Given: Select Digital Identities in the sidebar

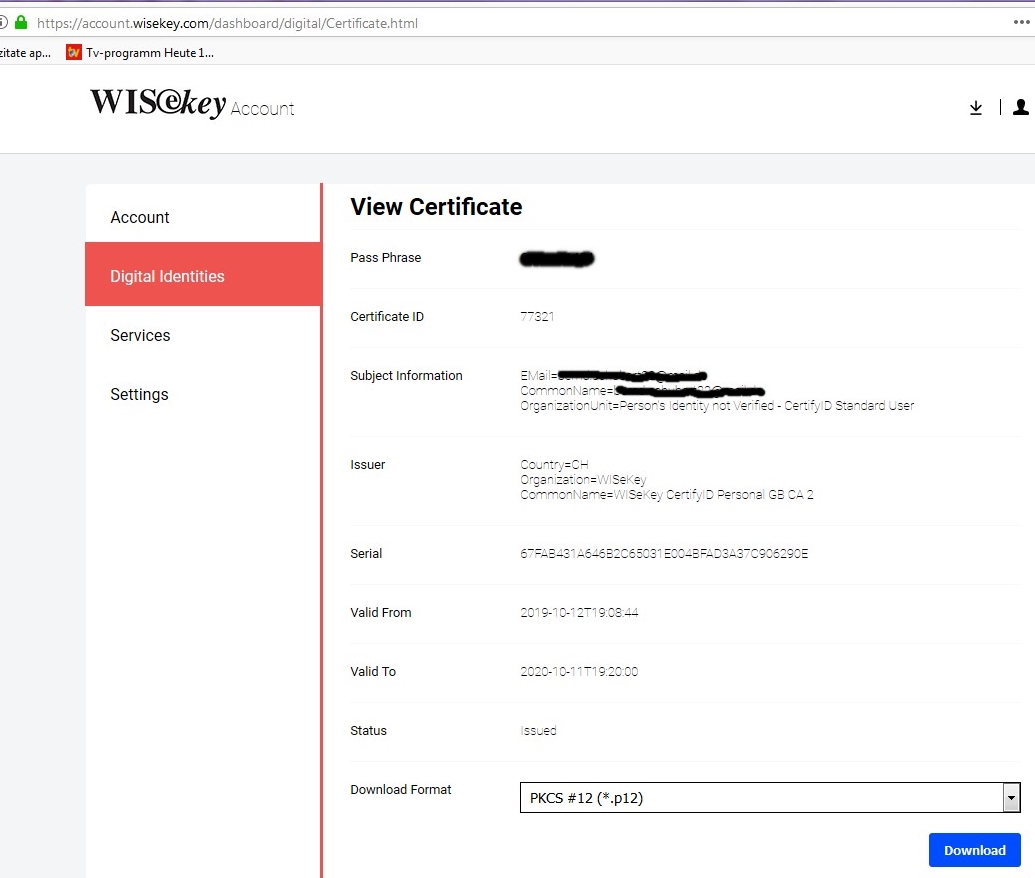Looking at the screenshot, I should coord(203,274).
